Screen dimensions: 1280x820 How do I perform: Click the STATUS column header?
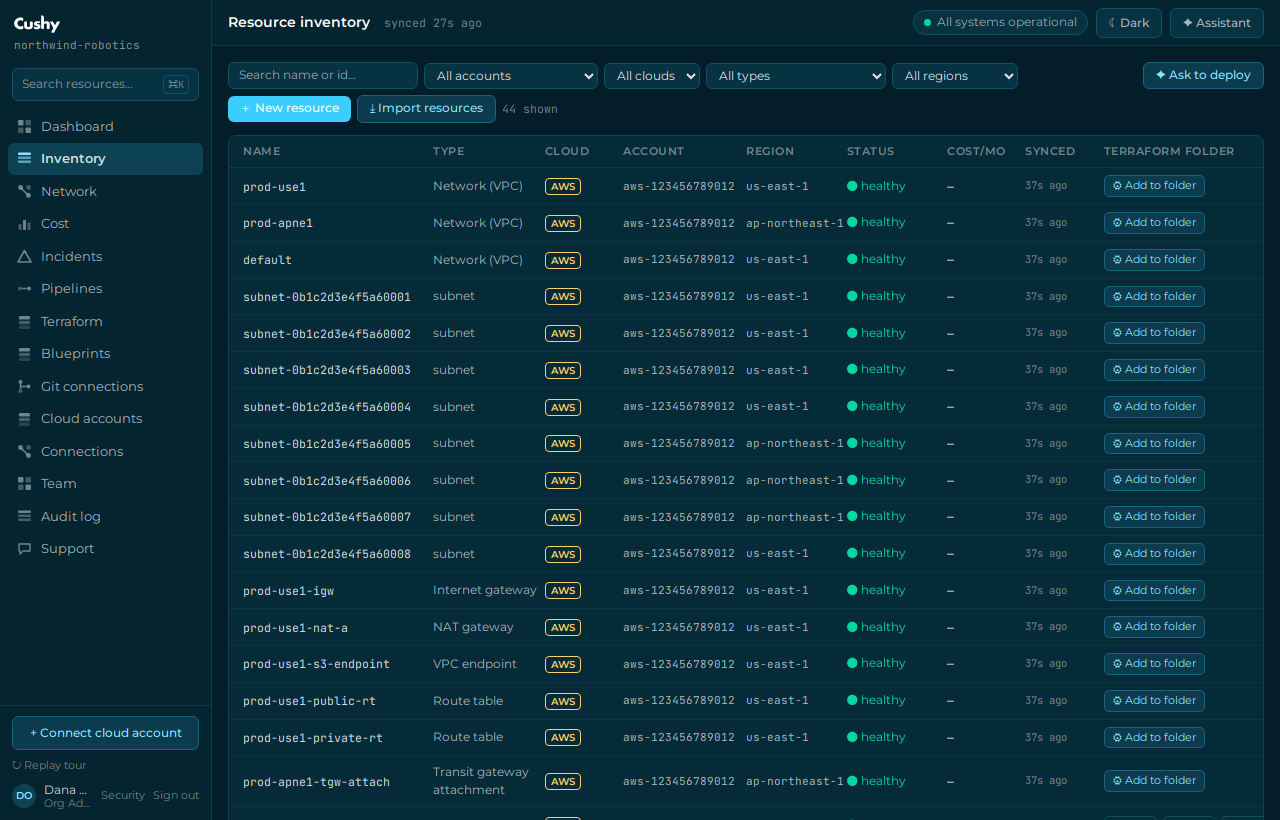click(x=871, y=152)
